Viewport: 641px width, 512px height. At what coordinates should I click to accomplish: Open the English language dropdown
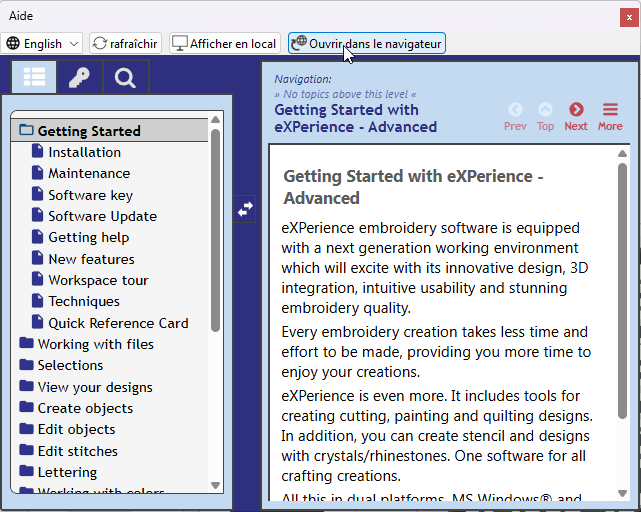click(44, 43)
